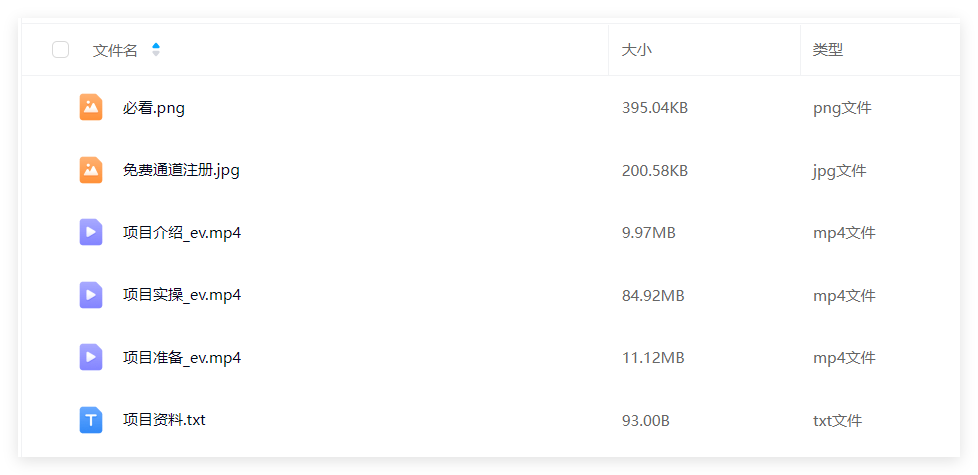Select the row showing 84.92MB size
Screen dimensions: 978x475
pyautogui.click(x=653, y=295)
